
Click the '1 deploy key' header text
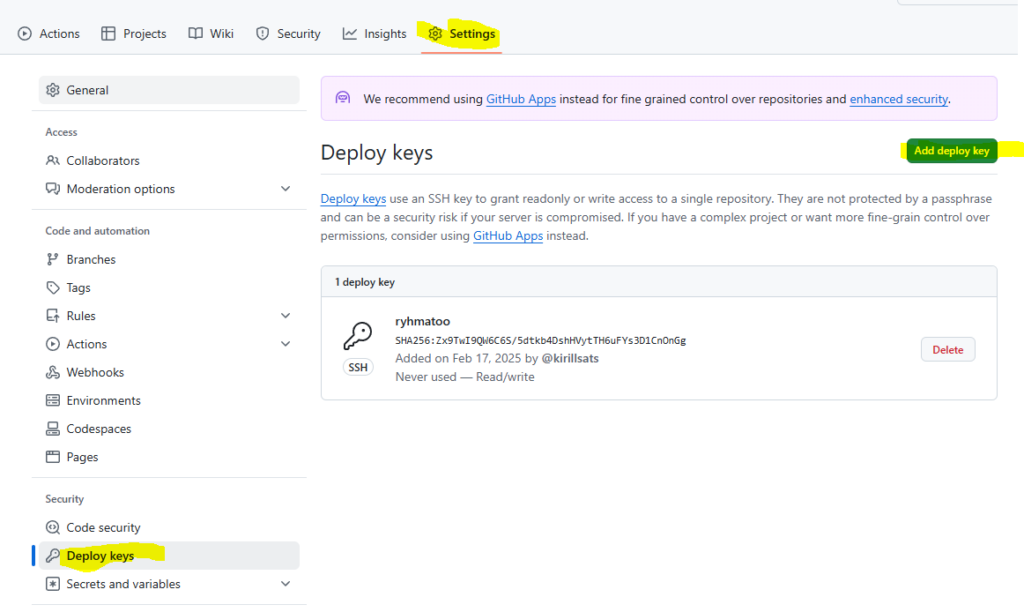click(x=364, y=282)
